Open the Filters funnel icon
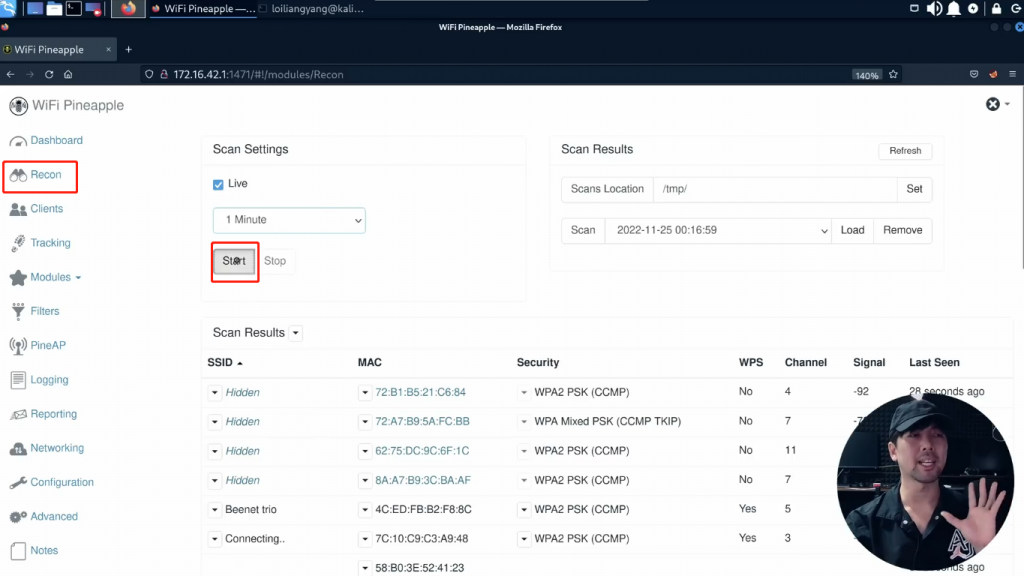1024x576 pixels. coord(18,311)
